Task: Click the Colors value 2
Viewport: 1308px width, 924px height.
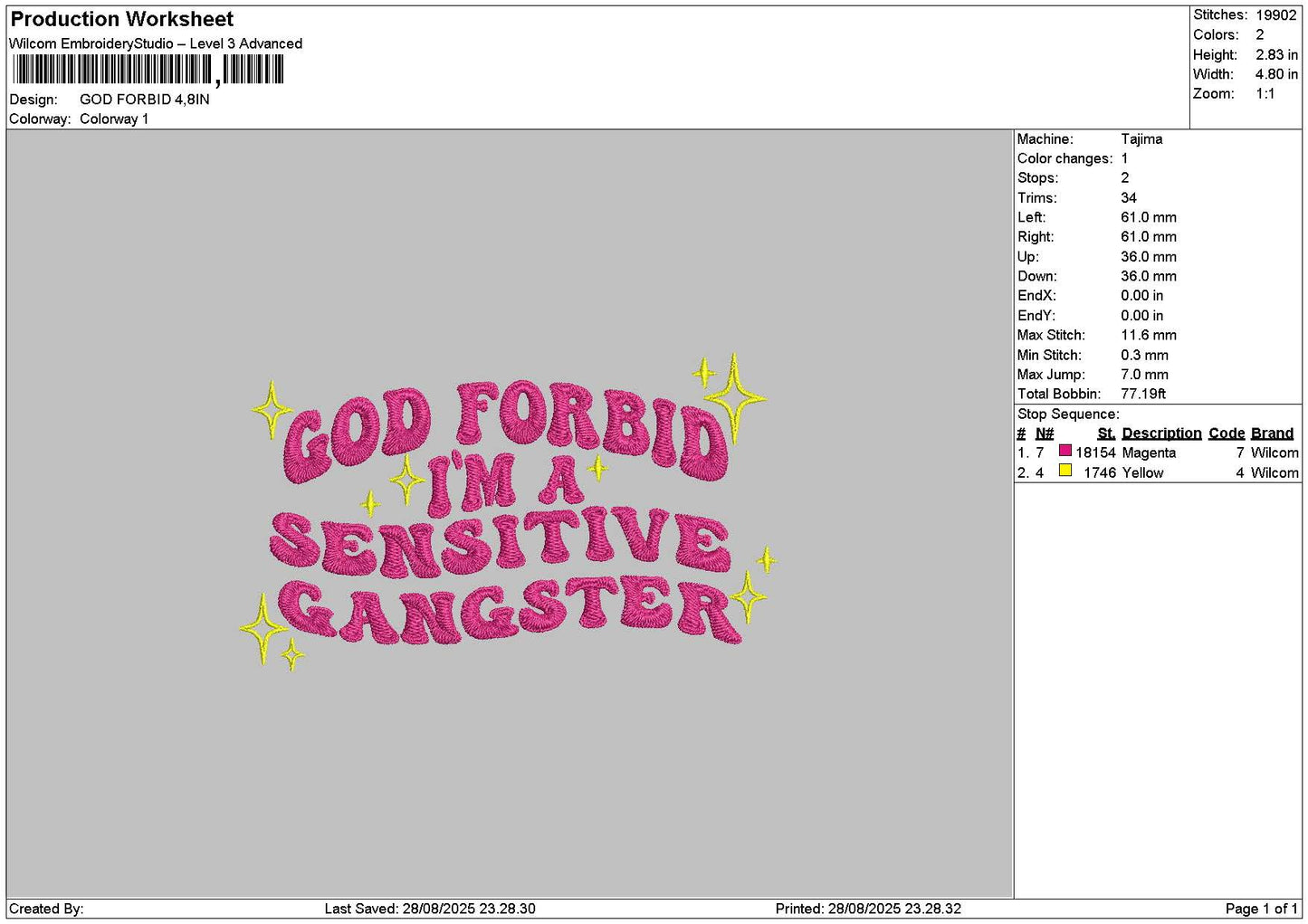Action: pyautogui.click(x=1260, y=34)
